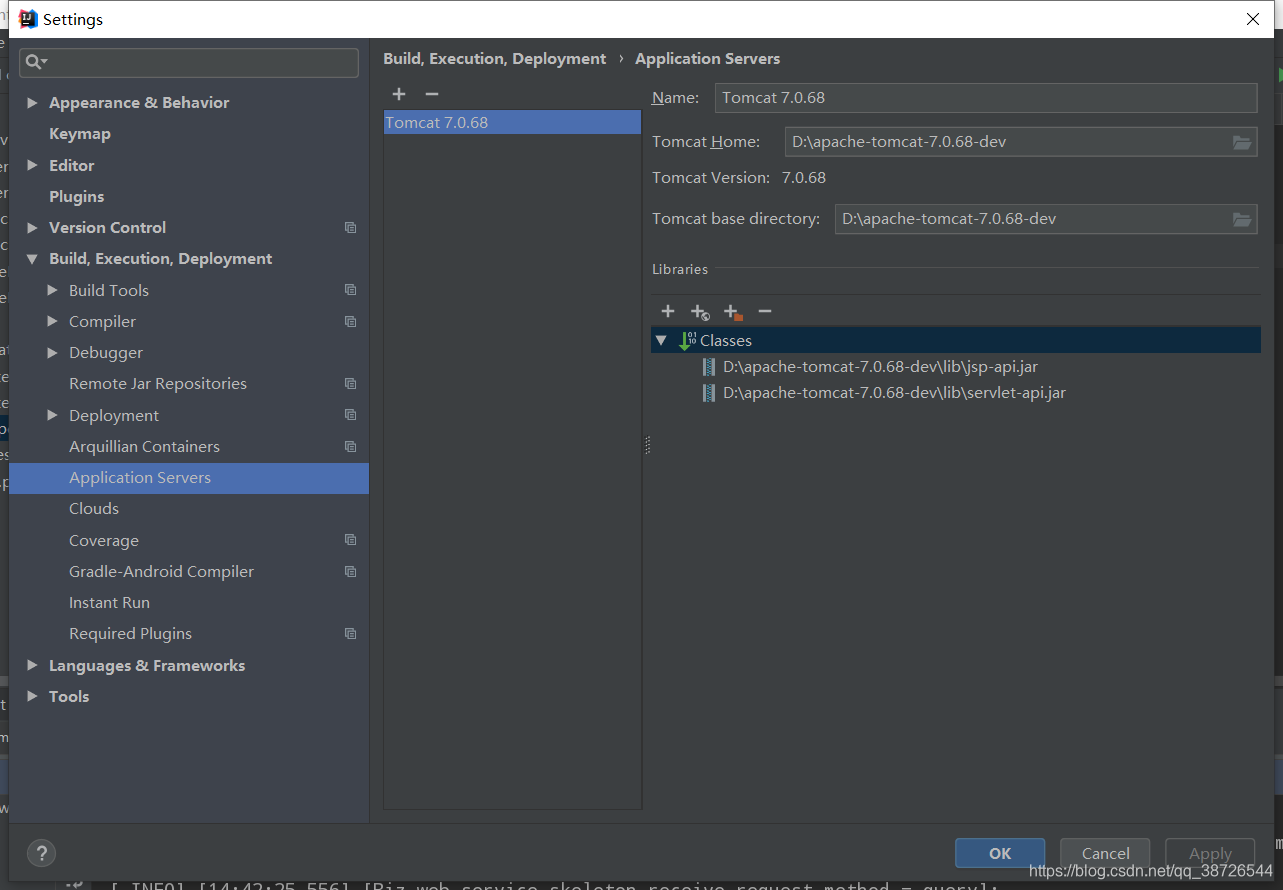Open Instant Run settings

click(x=109, y=603)
